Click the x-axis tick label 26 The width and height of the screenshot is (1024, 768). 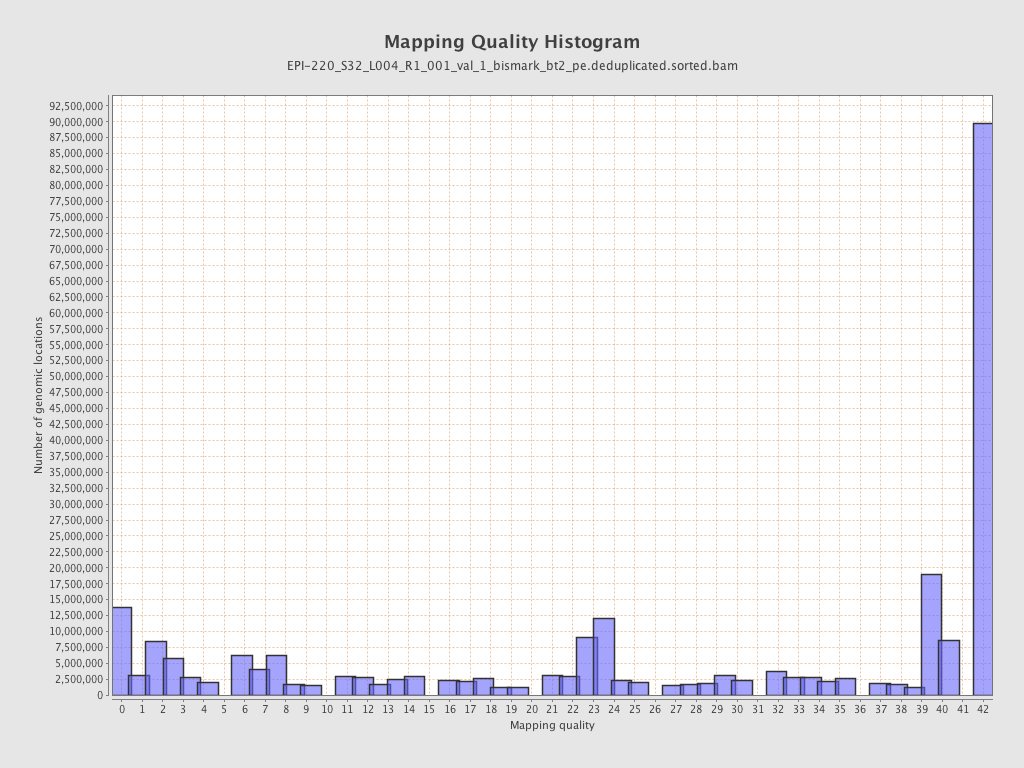(x=655, y=709)
